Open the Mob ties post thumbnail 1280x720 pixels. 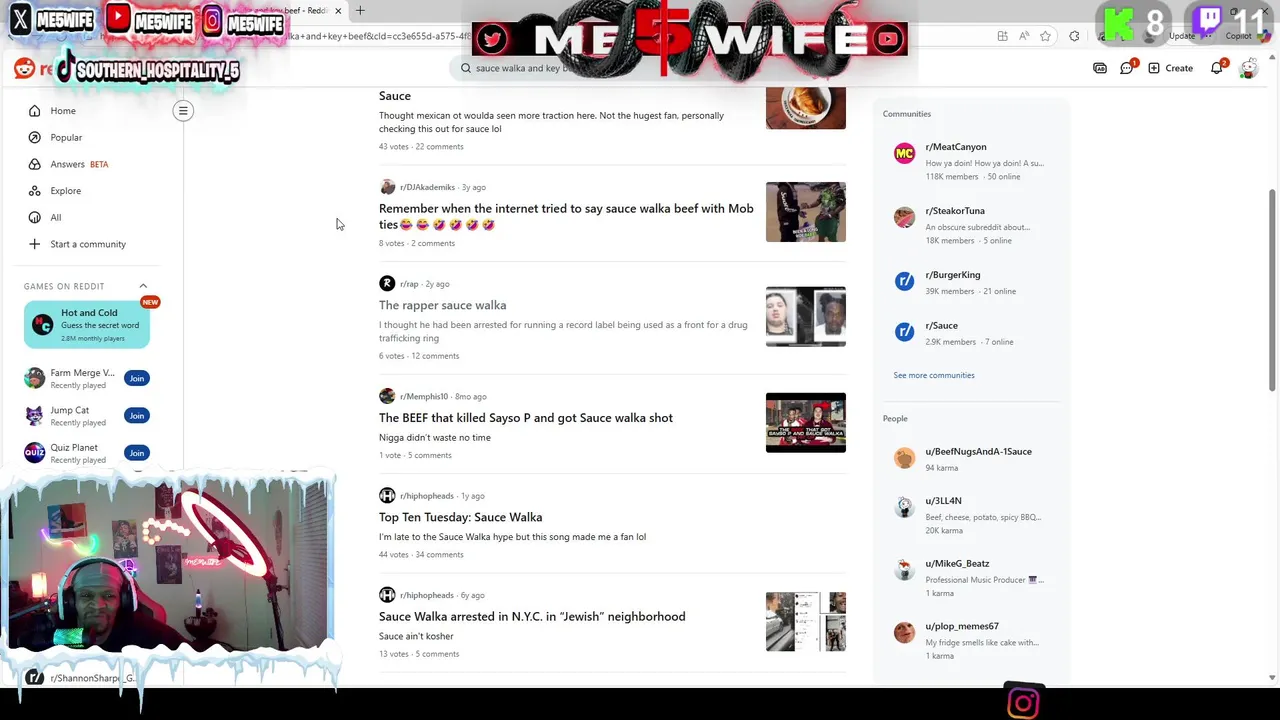pyautogui.click(x=806, y=212)
